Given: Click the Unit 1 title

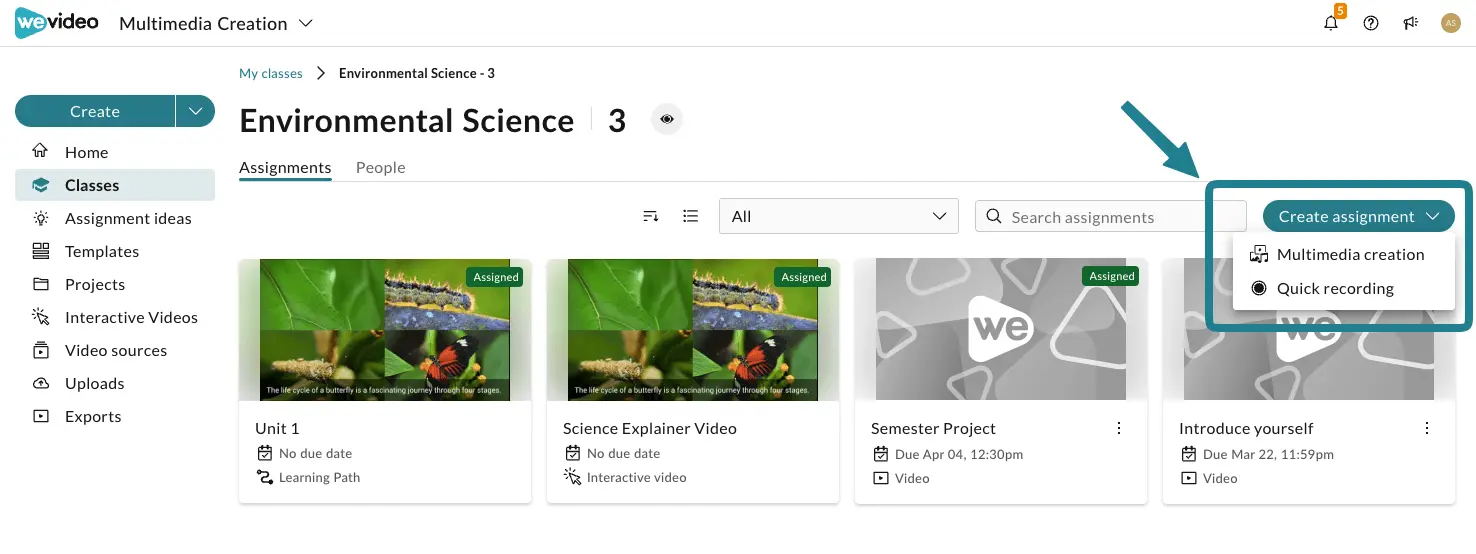Looking at the screenshot, I should tap(277, 428).
